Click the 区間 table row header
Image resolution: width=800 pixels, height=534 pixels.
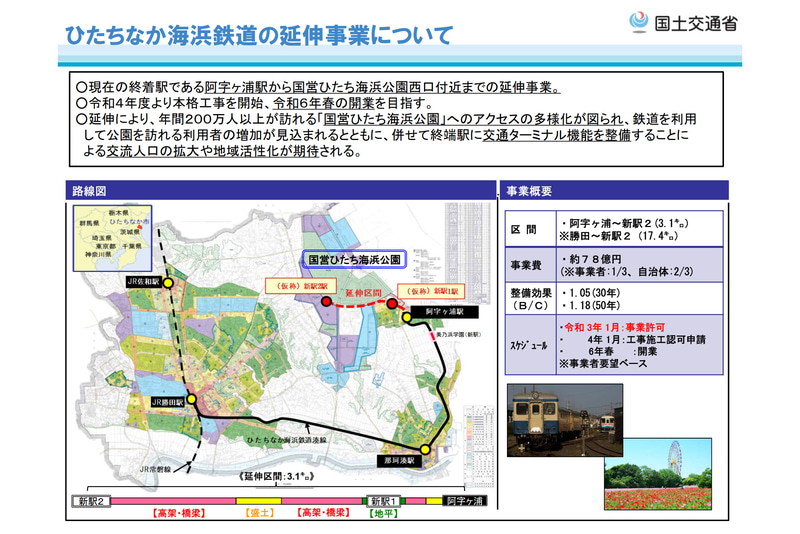pos(530,230)
